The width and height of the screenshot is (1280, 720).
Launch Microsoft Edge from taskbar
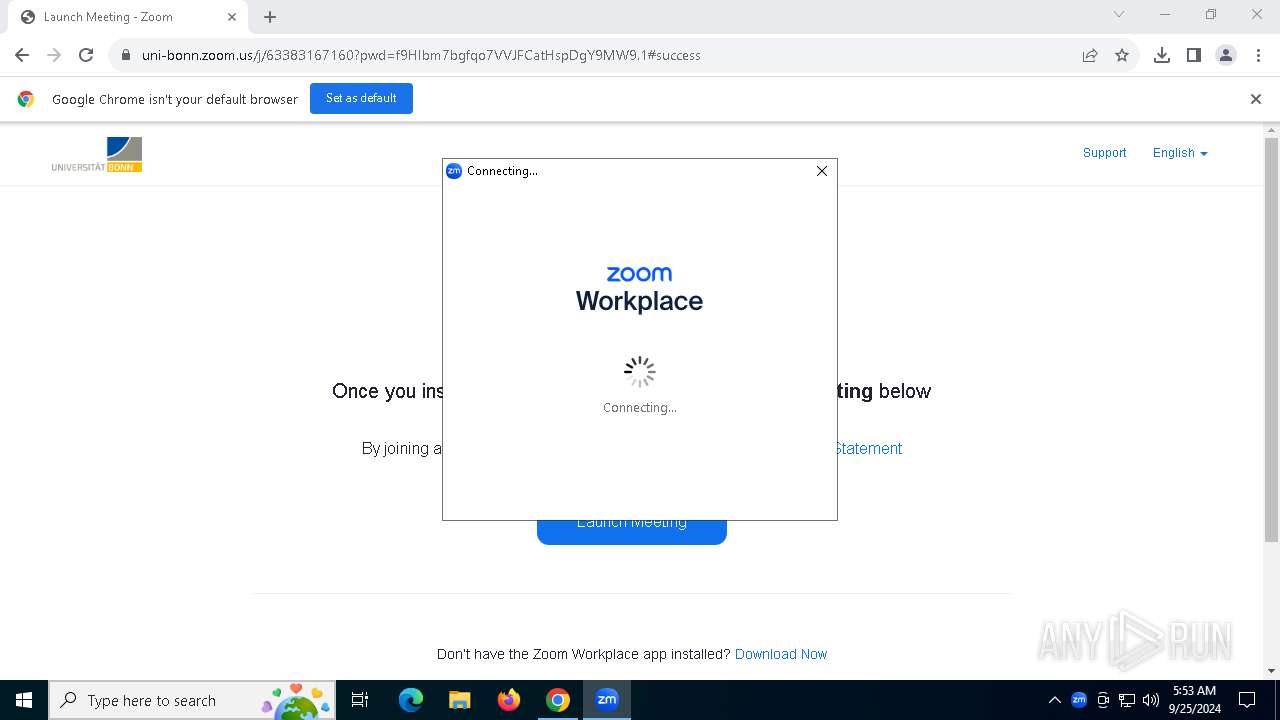pos(411,700)
